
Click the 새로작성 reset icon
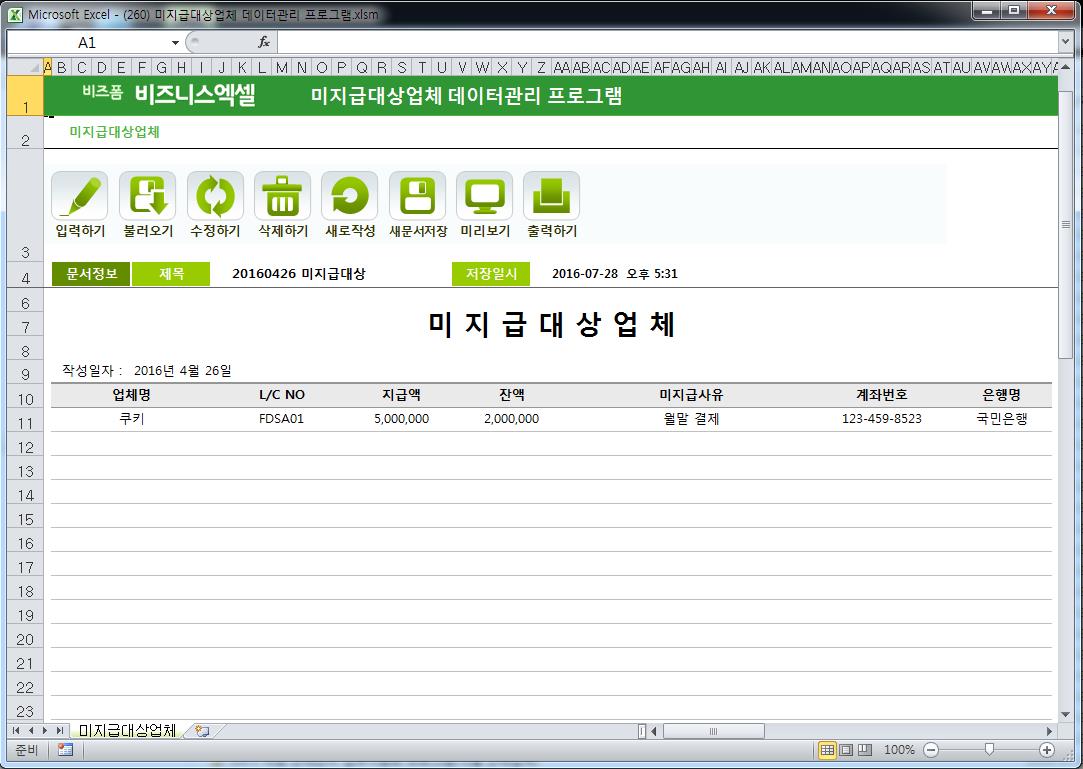tap(349, 196)
